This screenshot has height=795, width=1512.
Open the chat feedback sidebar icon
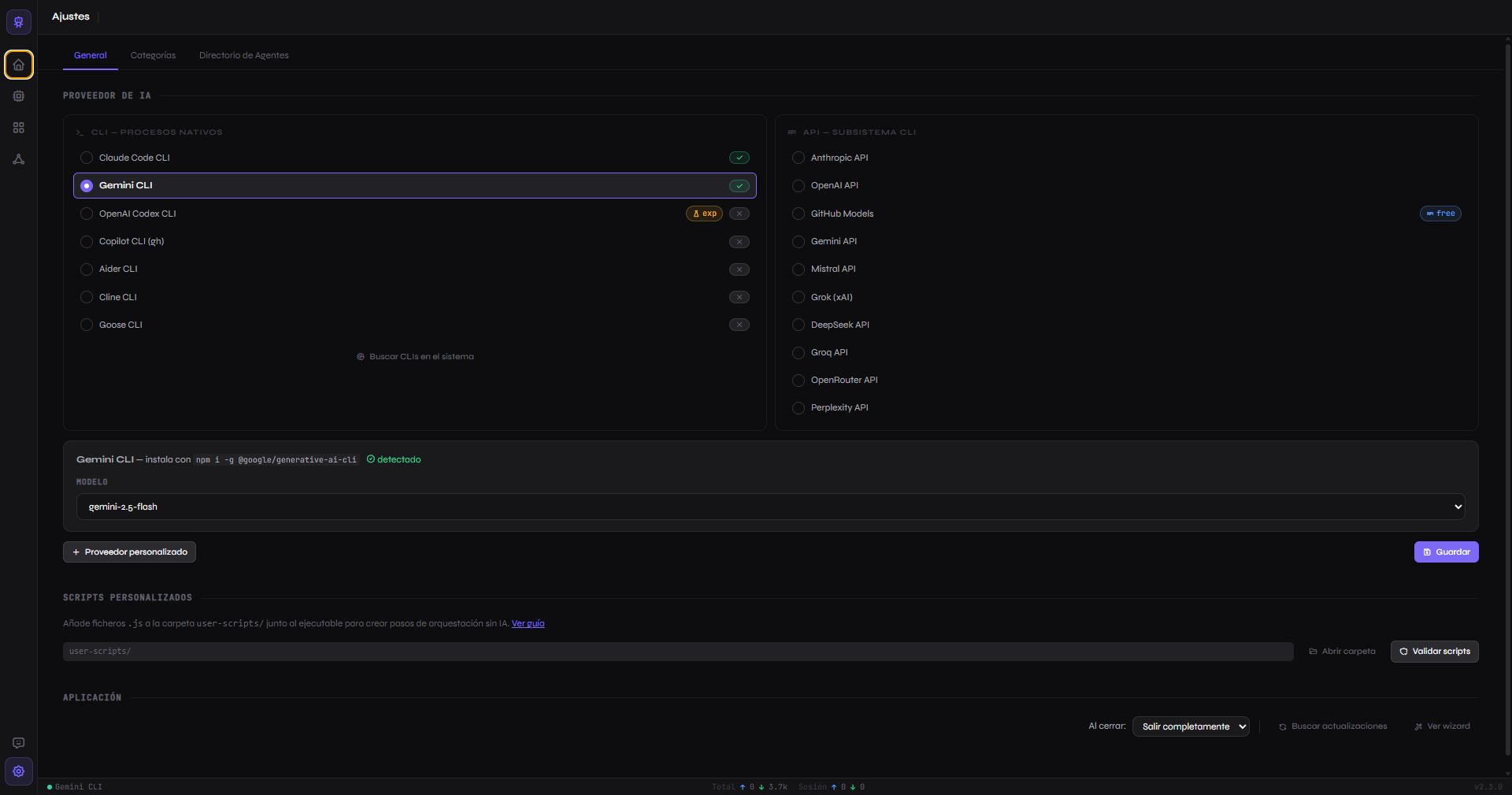click(x=19, y=743)
